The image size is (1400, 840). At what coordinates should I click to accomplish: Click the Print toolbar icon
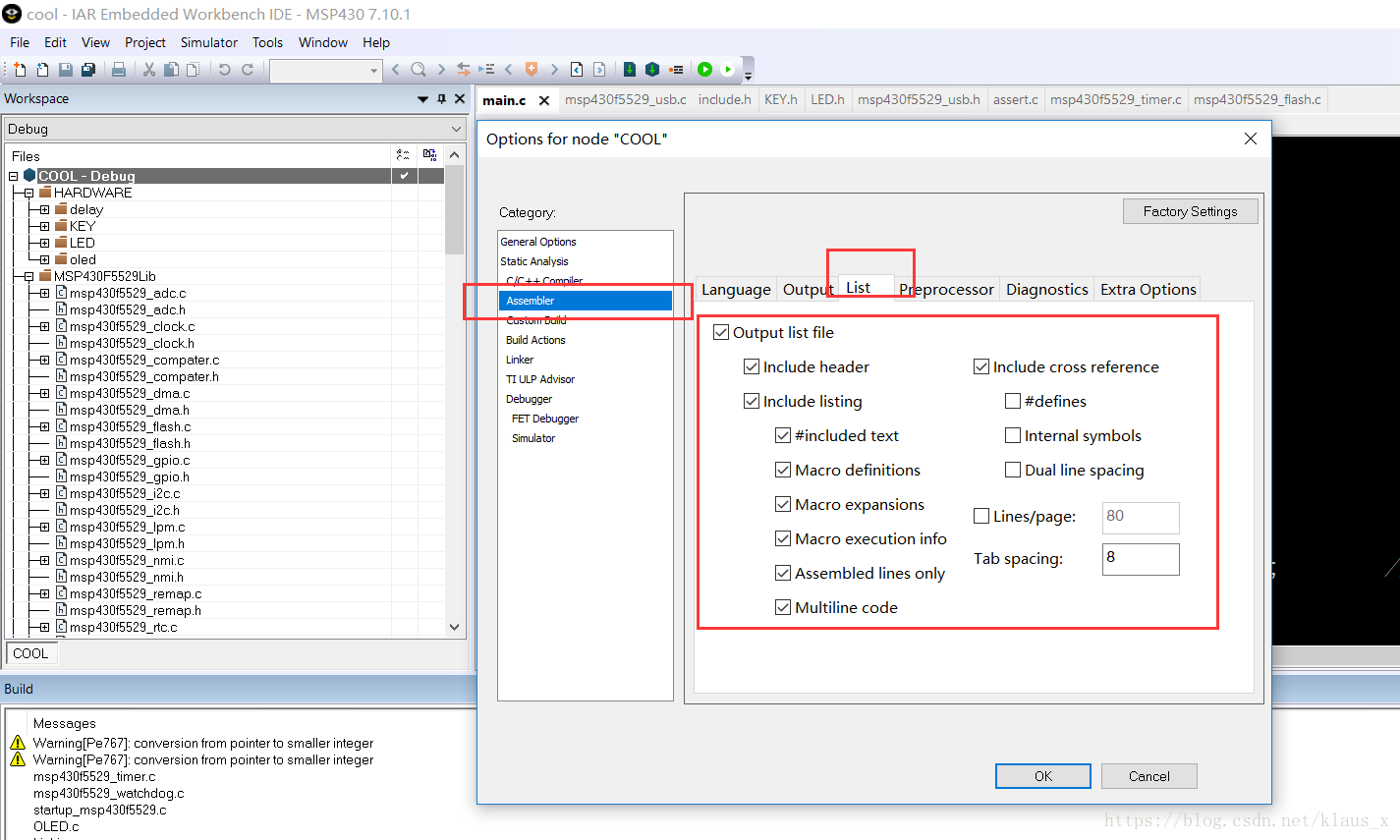click(x=119, y=69)
